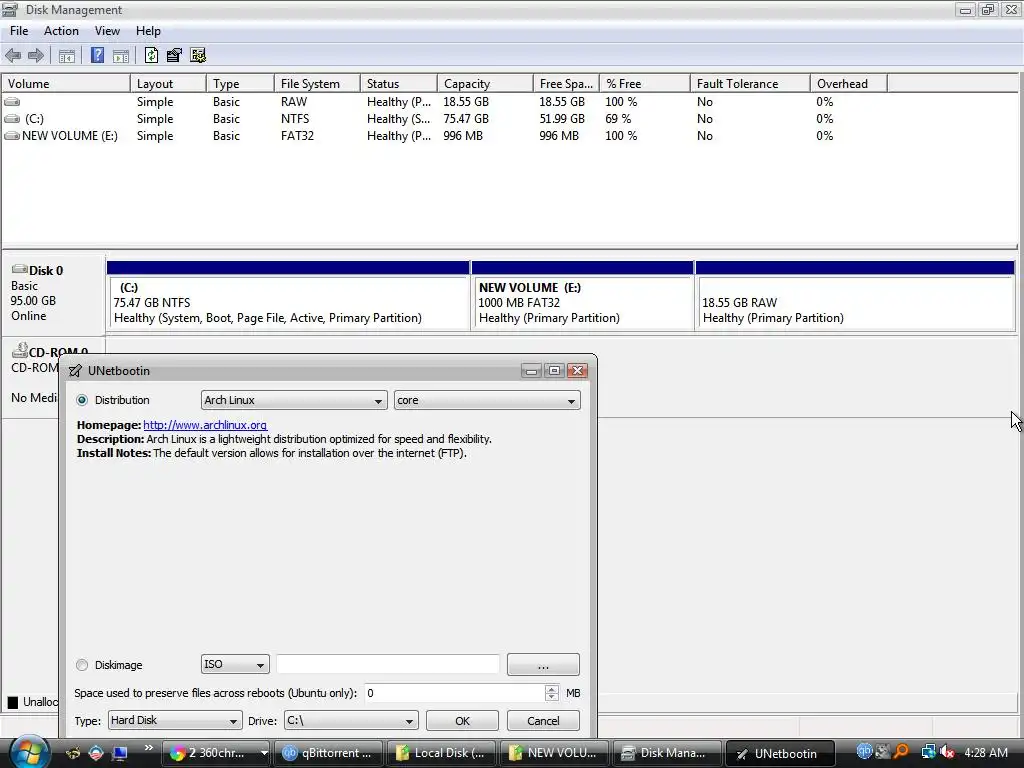Switch to Local Disk taskbar button
The image size is (1024, 768).
[441, 753]
